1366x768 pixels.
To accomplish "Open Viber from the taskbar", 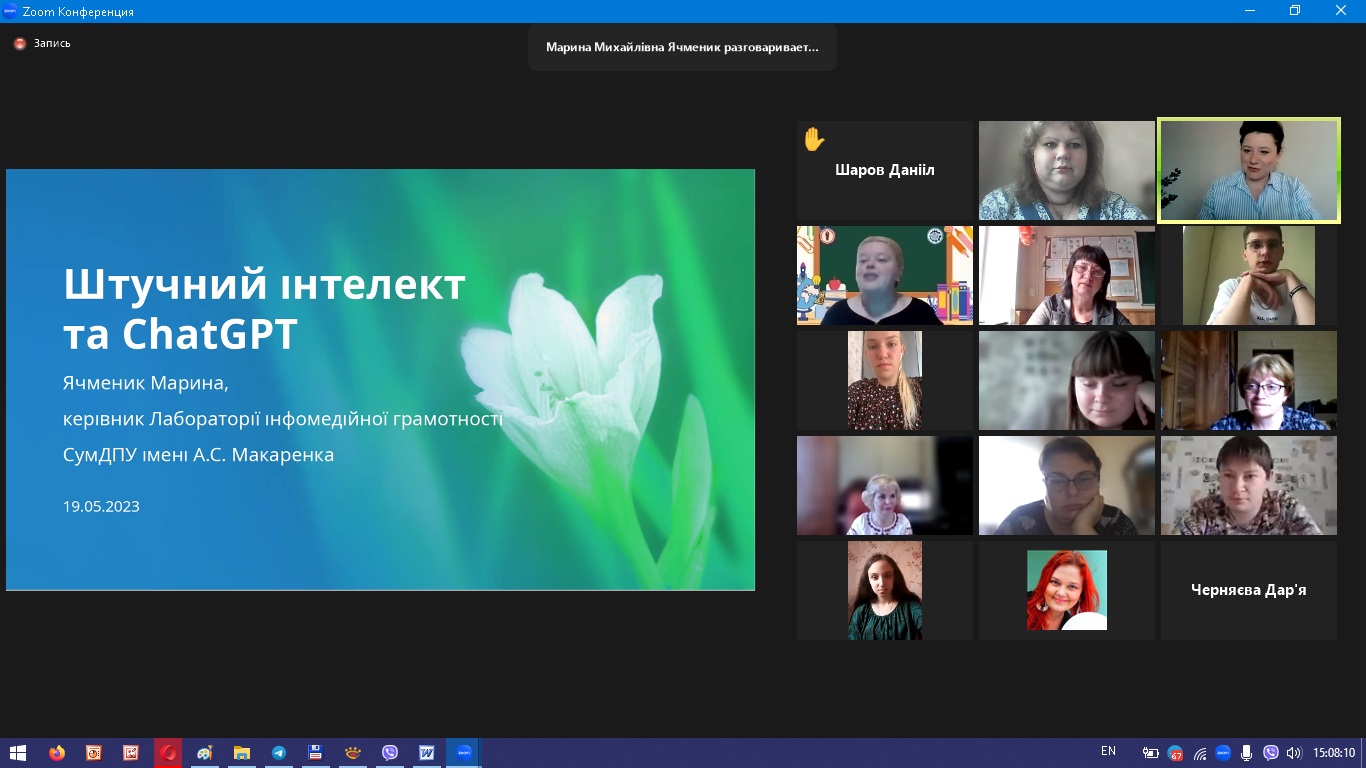I will (x=389, y=753).
